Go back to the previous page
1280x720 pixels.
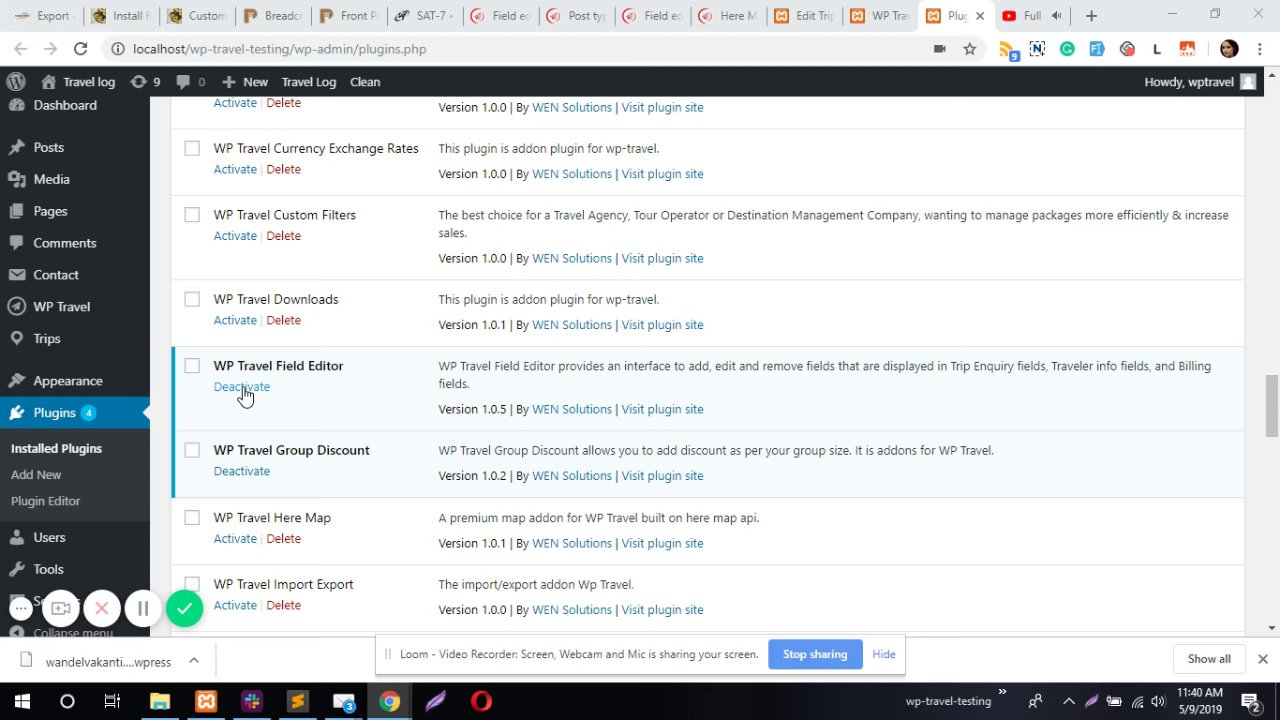(x=19, y=49)
